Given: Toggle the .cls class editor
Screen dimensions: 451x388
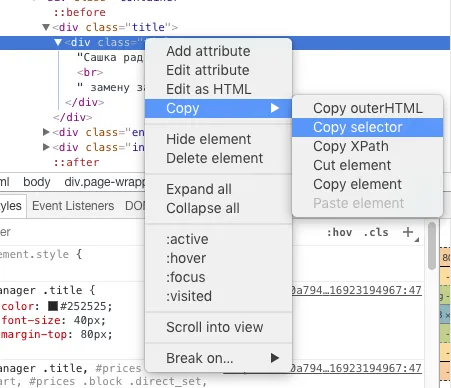Looking at the screenshot, I should pos(376,232).
